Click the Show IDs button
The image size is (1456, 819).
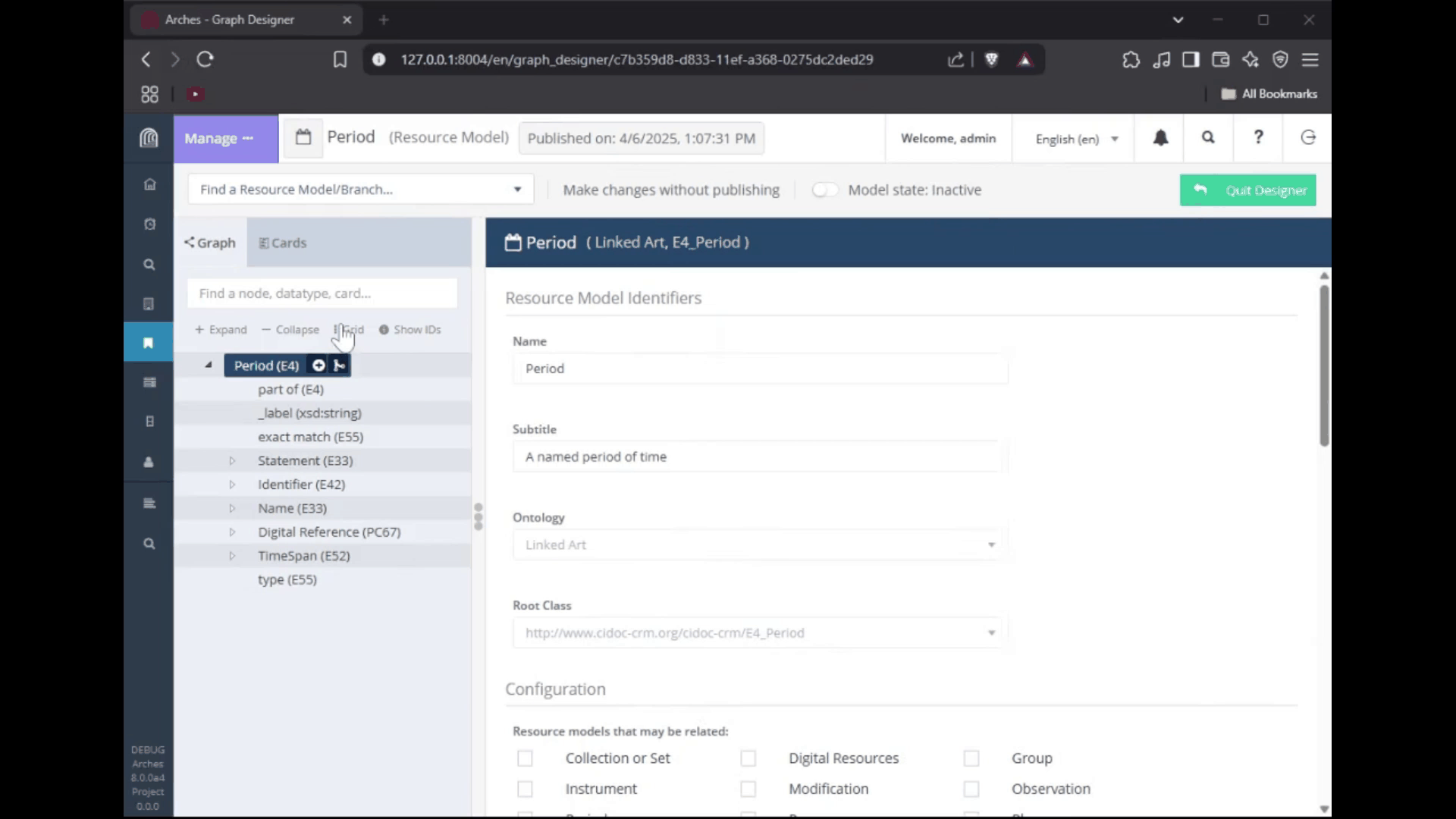(409, 330)
